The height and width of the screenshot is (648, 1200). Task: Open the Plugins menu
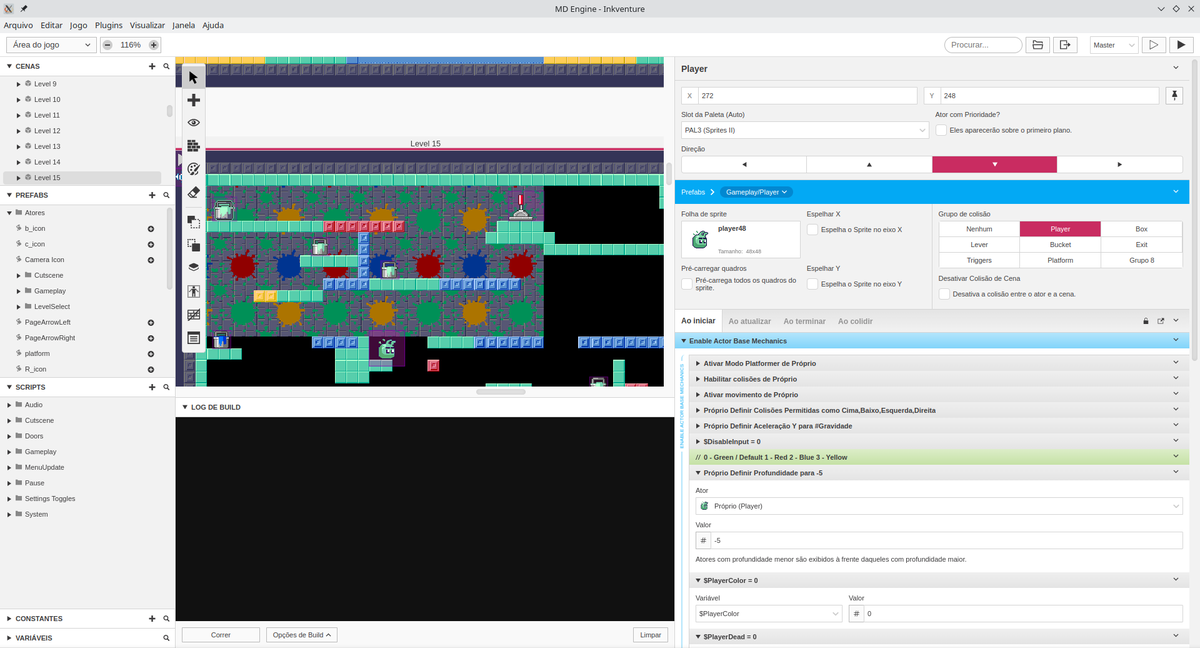click(109, 25)
